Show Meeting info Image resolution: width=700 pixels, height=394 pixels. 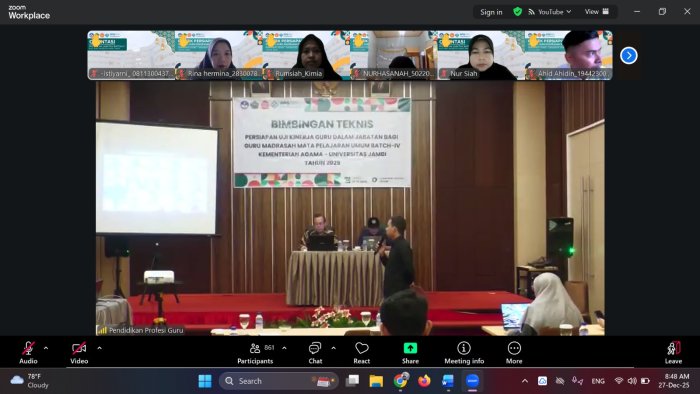[464, 353]
